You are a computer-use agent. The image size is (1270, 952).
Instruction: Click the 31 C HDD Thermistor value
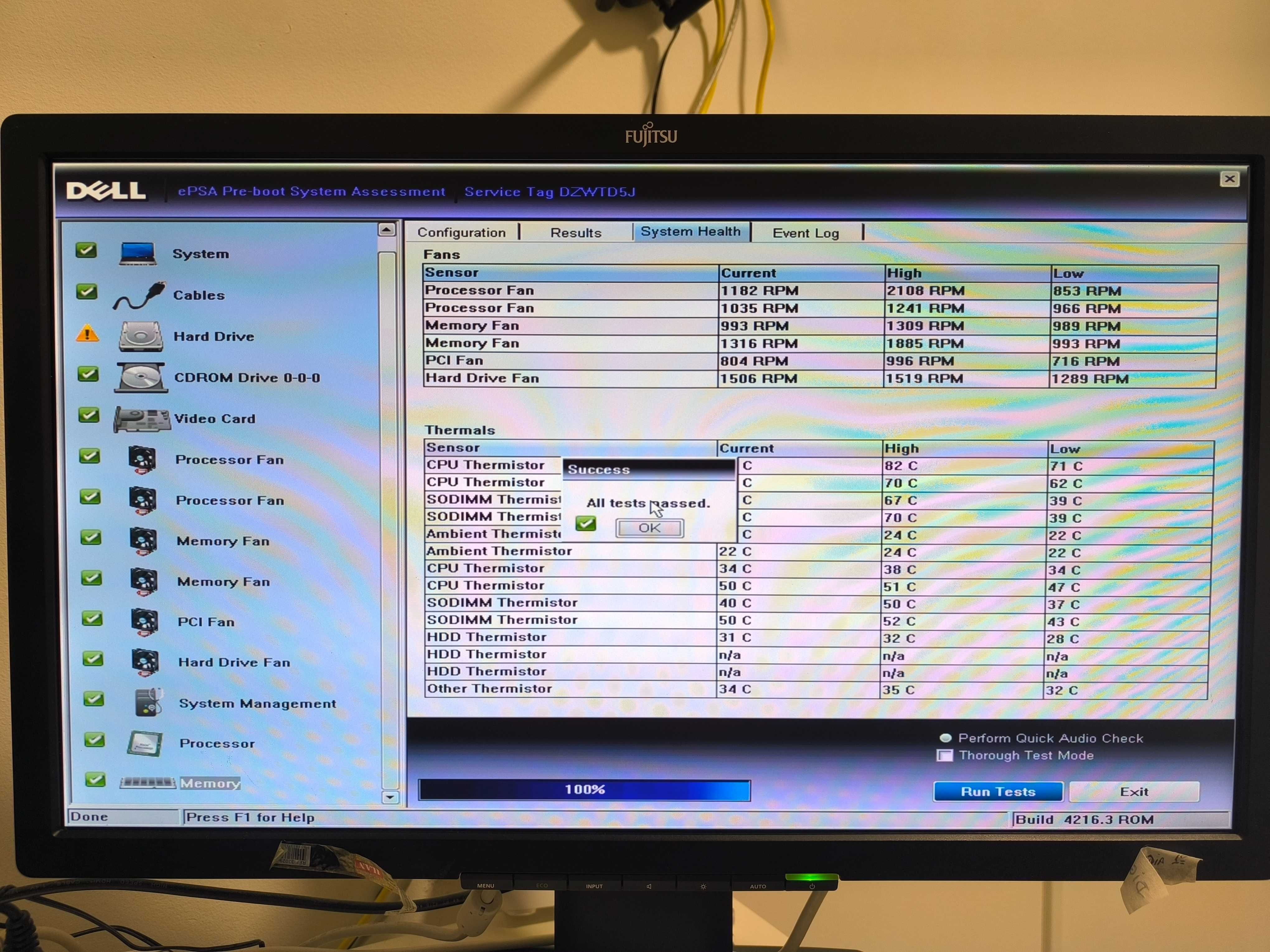[x=735, y=637]
